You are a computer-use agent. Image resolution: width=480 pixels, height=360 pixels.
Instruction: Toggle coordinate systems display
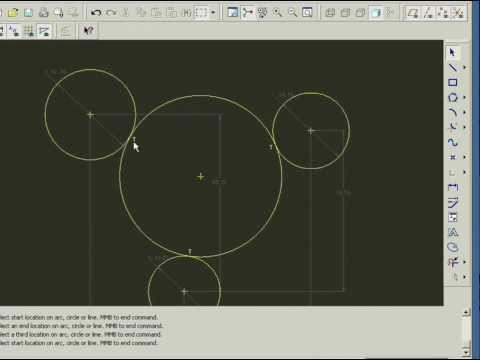pos(458,13)
